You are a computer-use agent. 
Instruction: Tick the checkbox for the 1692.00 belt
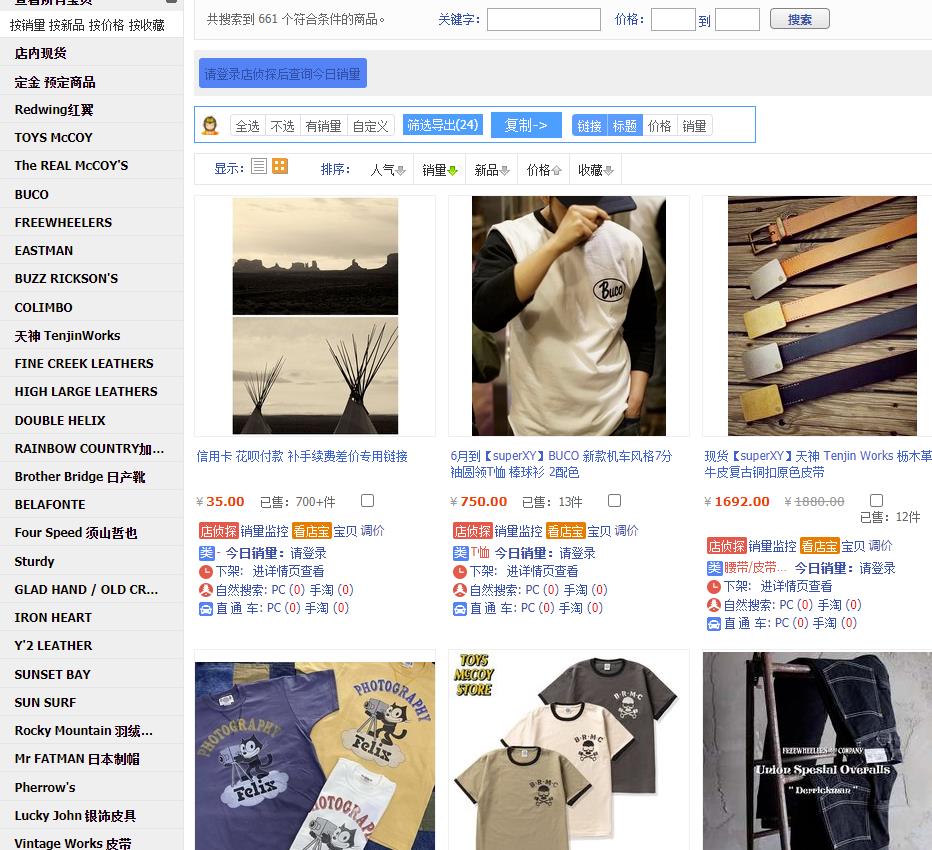point(876,500)
